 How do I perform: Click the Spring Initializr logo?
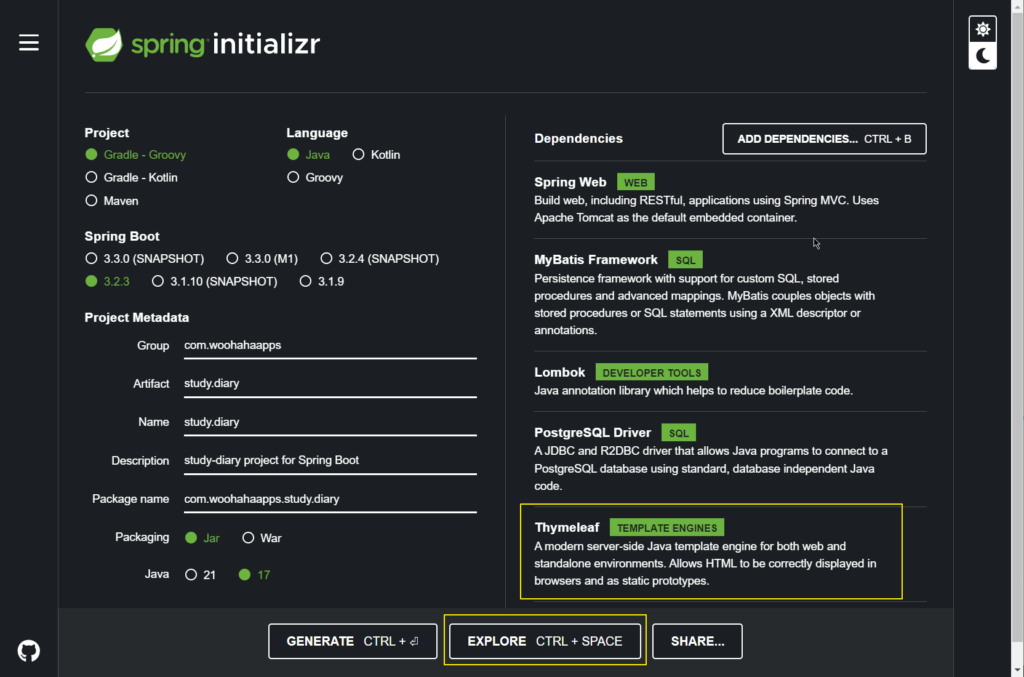[202, 44]
